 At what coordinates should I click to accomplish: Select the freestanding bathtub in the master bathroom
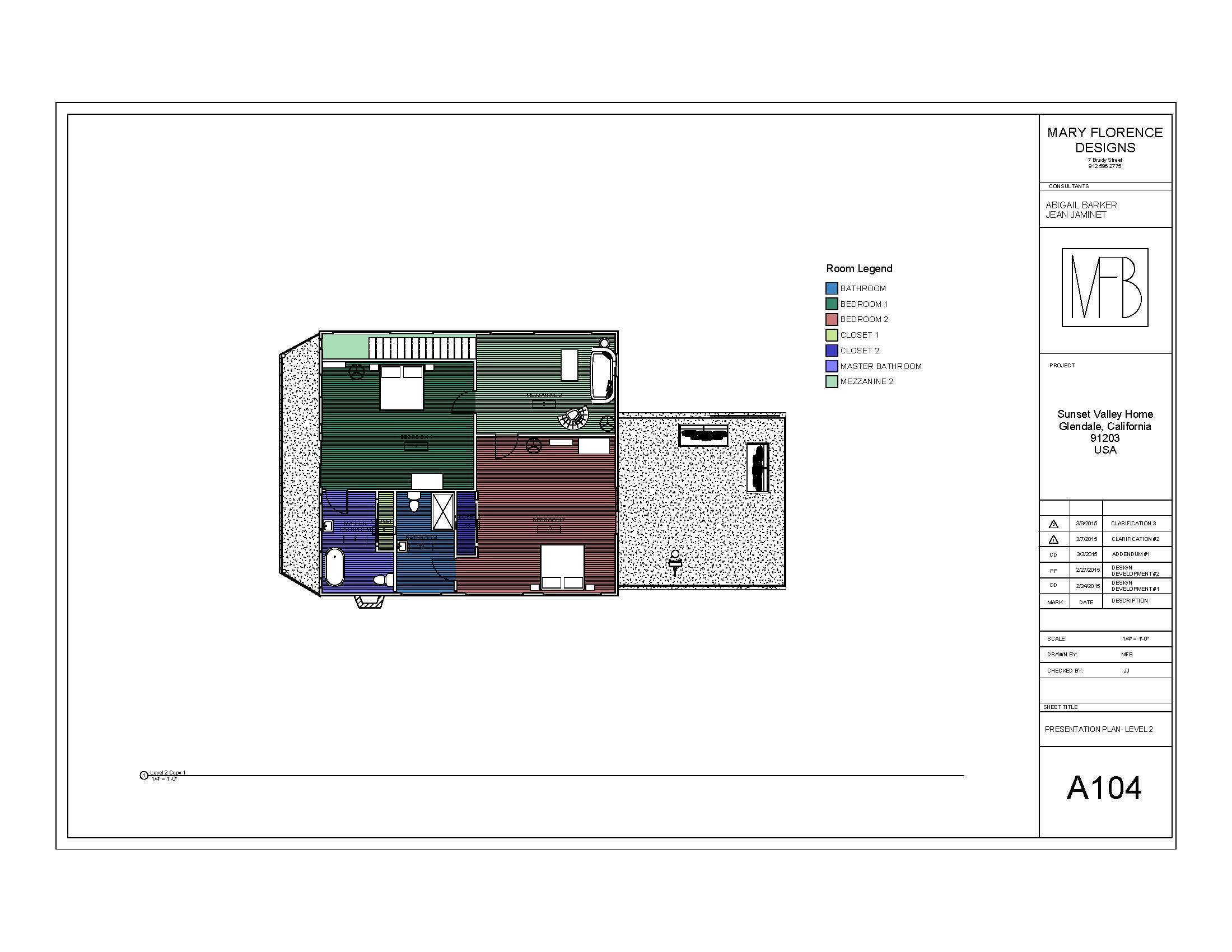[334, 567]
